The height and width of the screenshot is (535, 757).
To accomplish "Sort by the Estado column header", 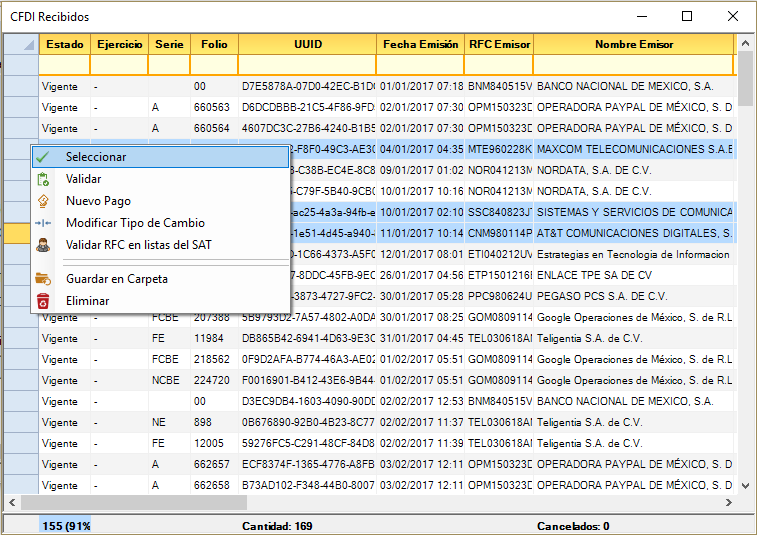I will (x=64, y=45).
